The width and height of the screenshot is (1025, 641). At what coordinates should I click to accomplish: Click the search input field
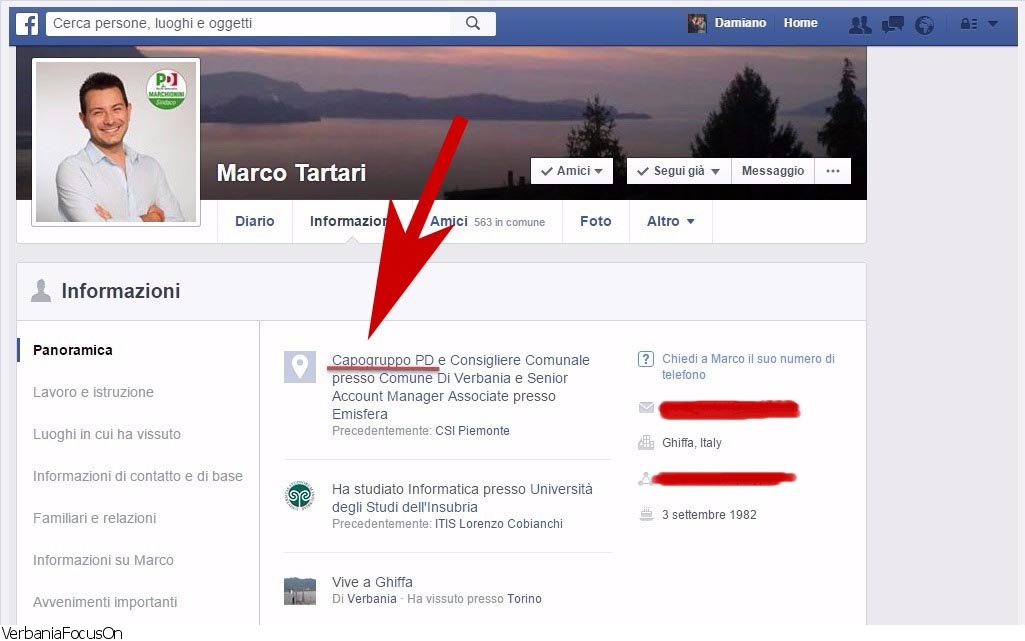250,23
